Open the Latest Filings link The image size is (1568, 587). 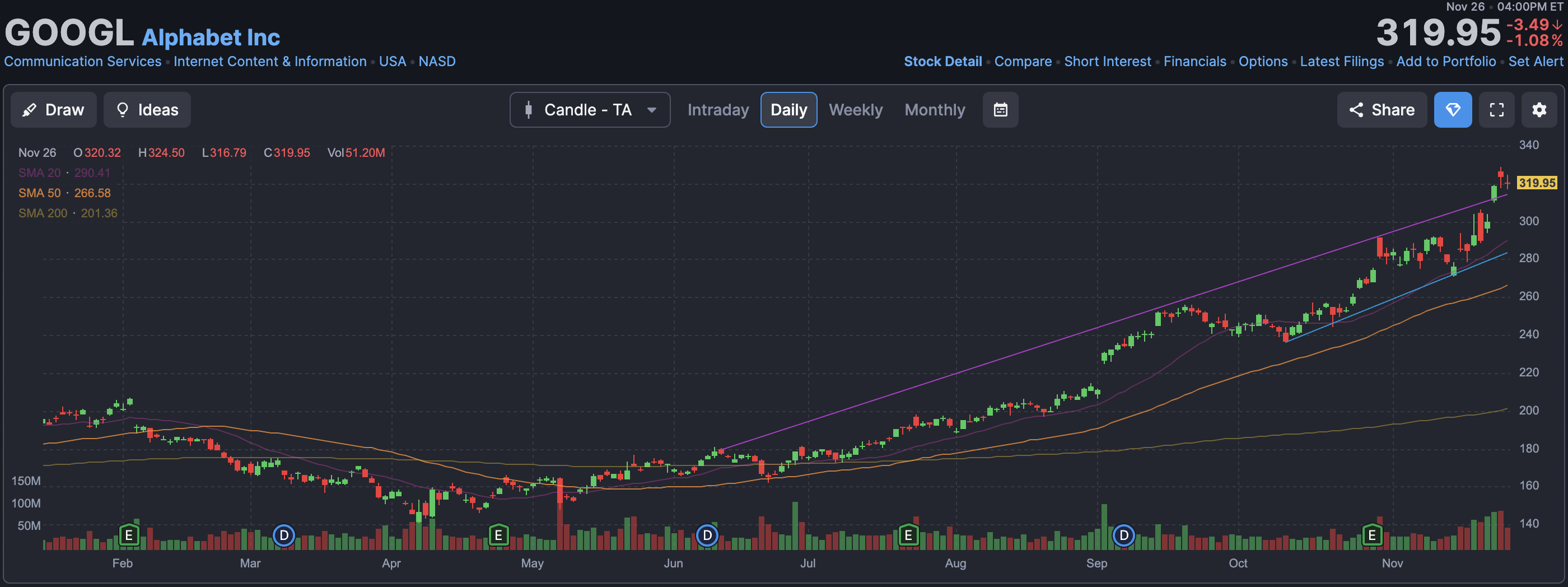tap(1342, 62)
